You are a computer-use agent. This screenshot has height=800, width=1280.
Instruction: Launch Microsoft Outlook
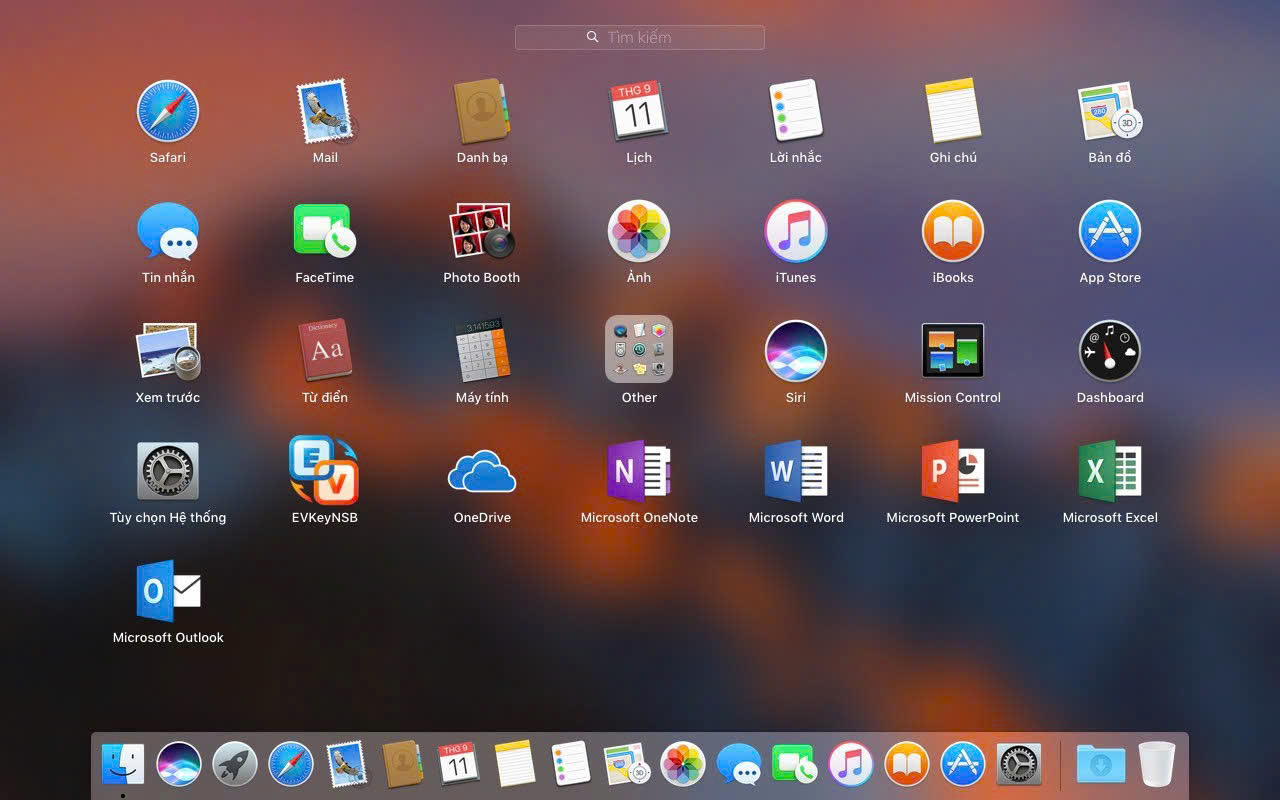pos(168,591)
